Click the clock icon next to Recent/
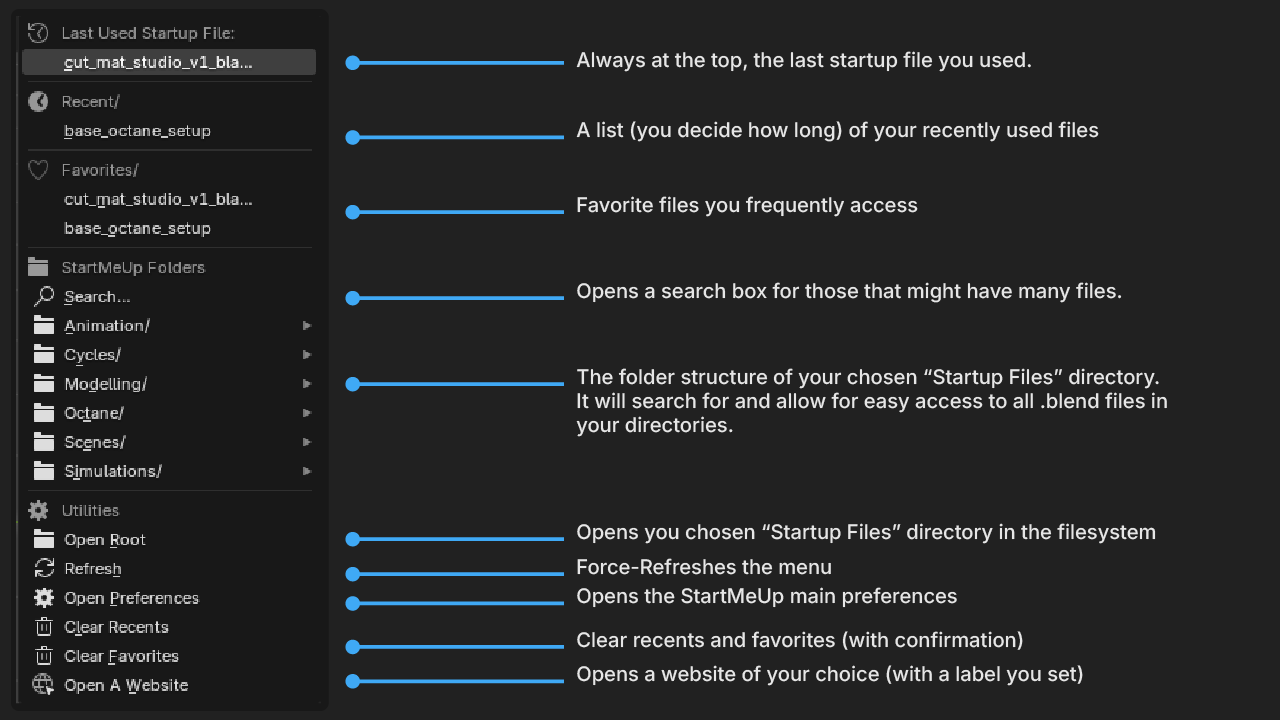The image size is (1280, 720). pyautogui.click(x=38, y=101)
